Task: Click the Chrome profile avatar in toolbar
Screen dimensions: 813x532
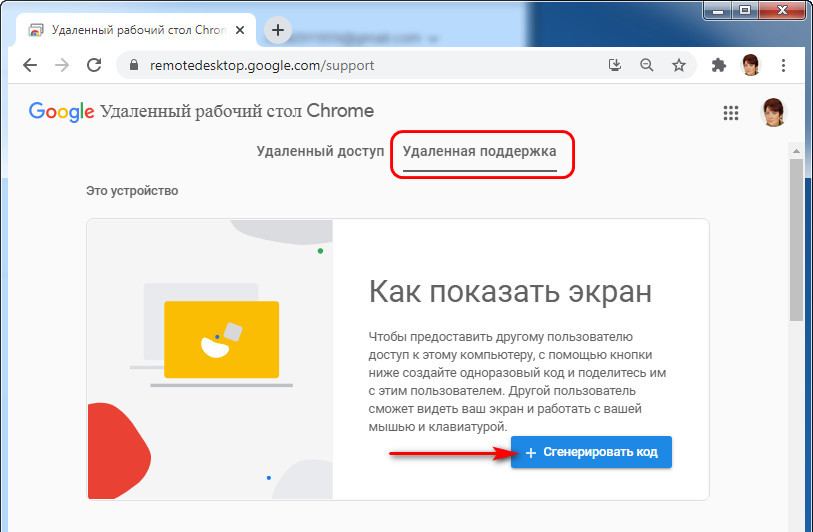Action: [750, 66]
